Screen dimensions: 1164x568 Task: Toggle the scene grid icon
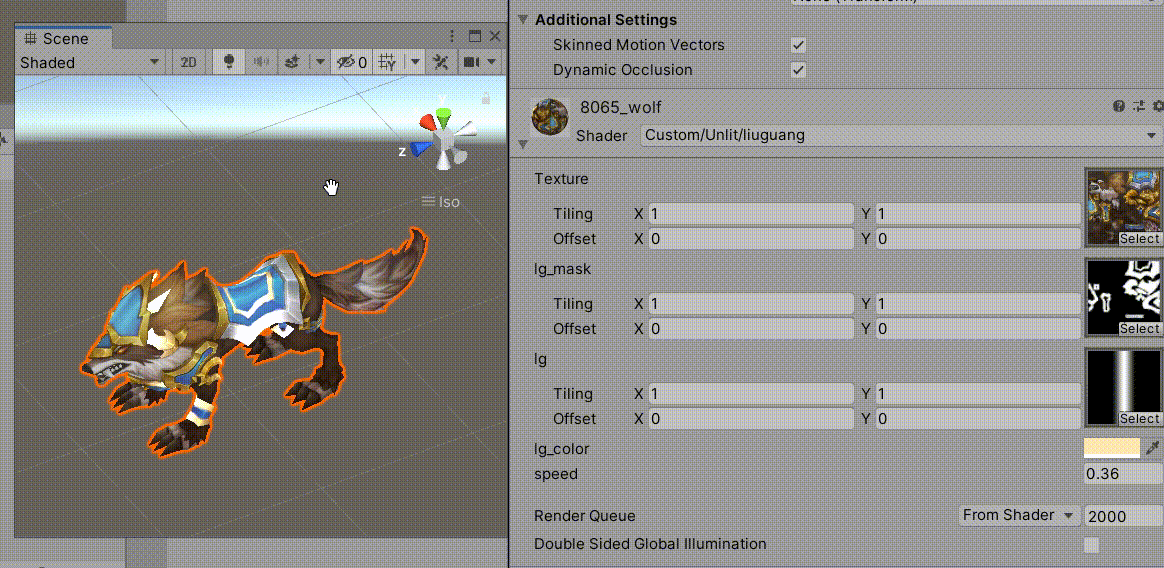pos(388,62)
